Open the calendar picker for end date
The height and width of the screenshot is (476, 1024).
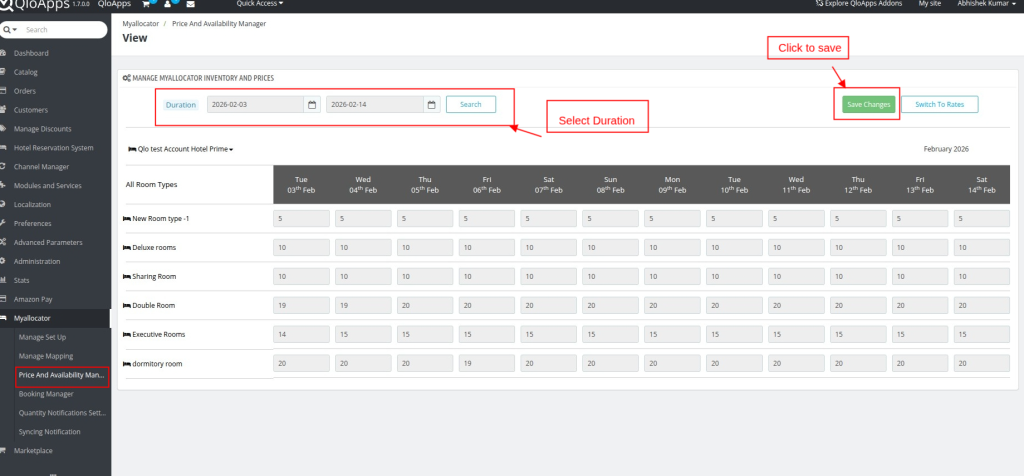(431, 104)
